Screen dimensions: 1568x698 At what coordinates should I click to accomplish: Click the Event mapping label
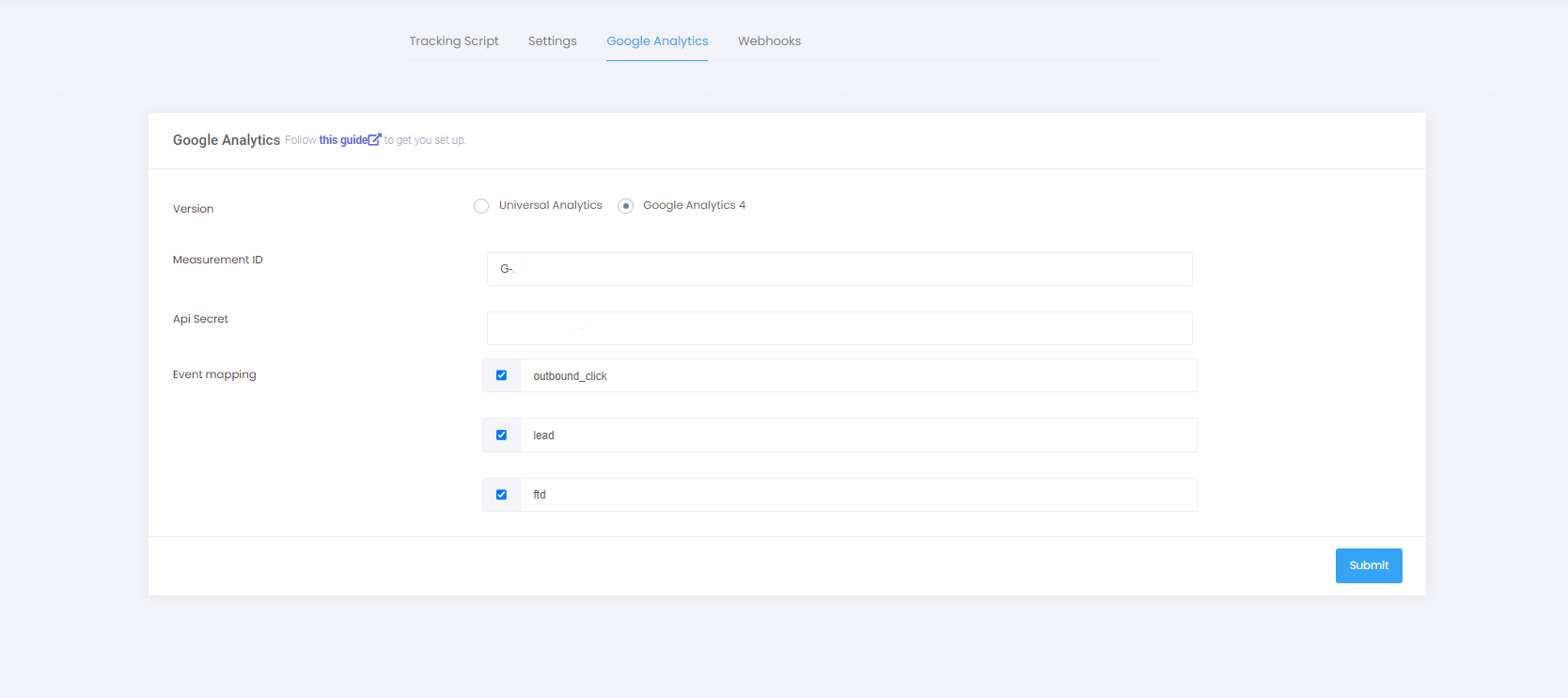click(214, 374)
